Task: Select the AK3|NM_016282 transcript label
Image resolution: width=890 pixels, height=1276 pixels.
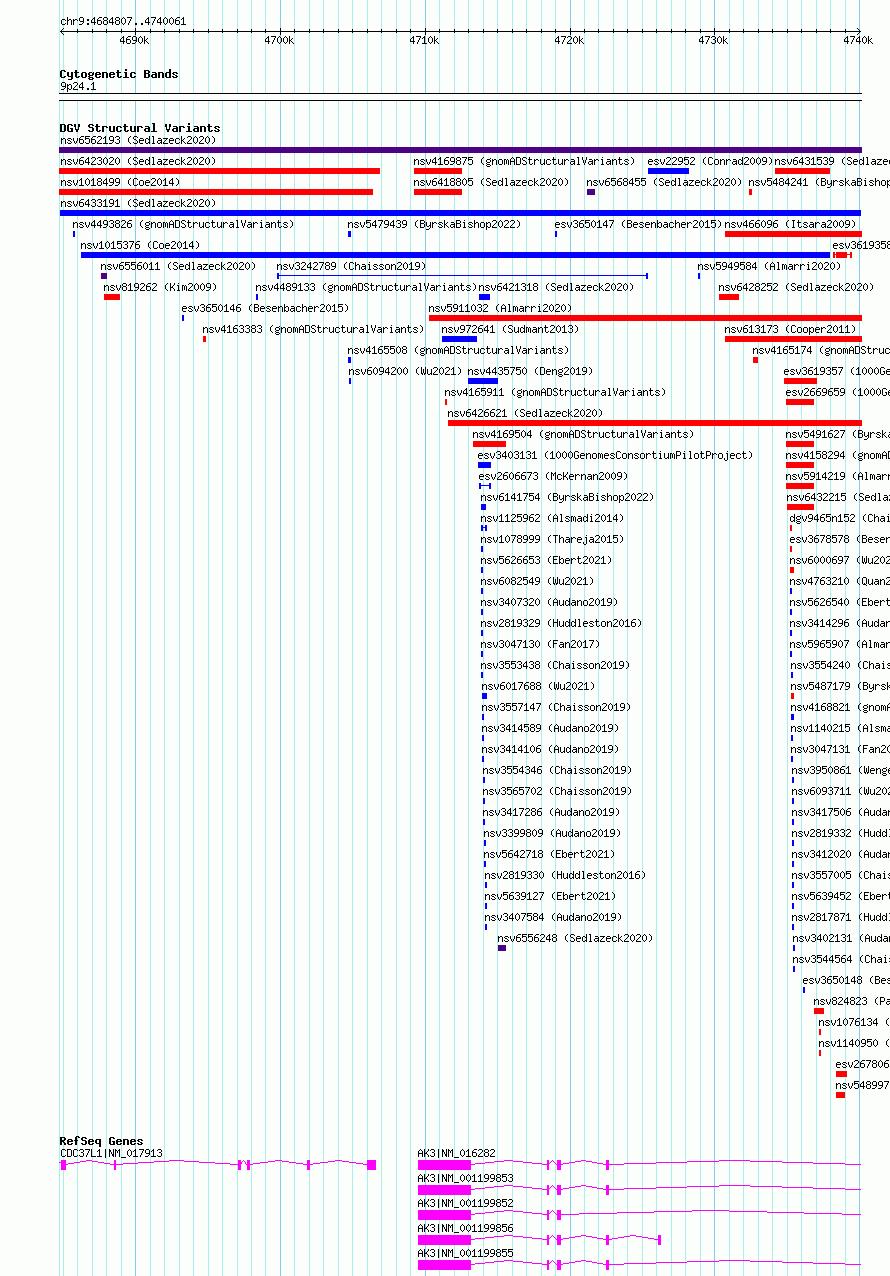Action: pyautogui.click(x=456, y=1153)
